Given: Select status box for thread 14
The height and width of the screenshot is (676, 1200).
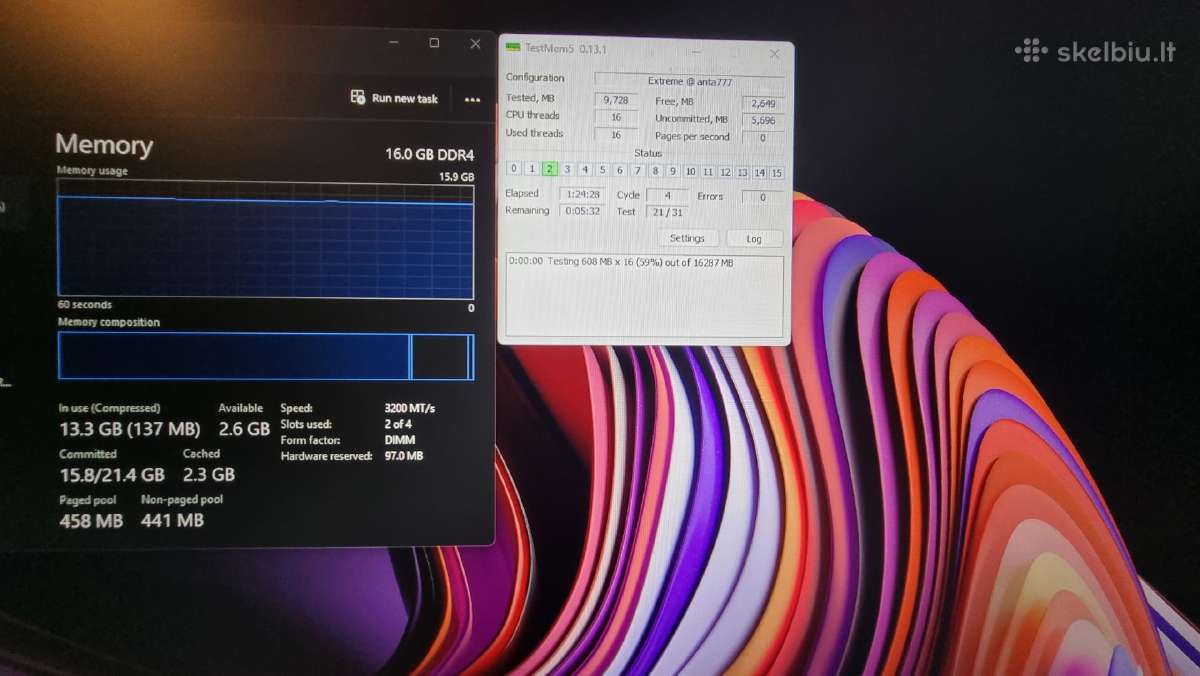Looking at the screenshot, I should point(759,173).
